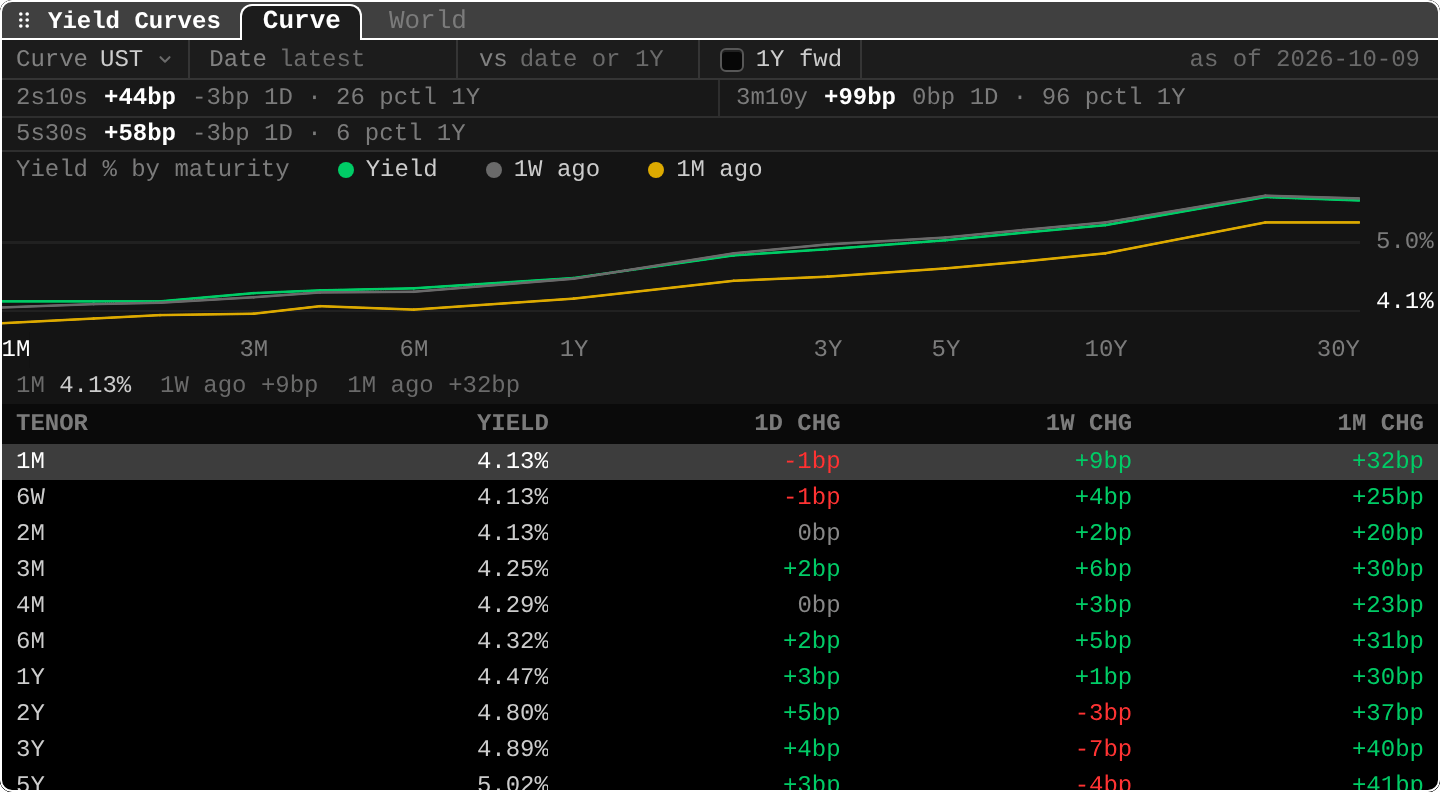1440x792 pixels.
Task: Click the yellow 1M ago legend dot
Action: coord(656,170)
